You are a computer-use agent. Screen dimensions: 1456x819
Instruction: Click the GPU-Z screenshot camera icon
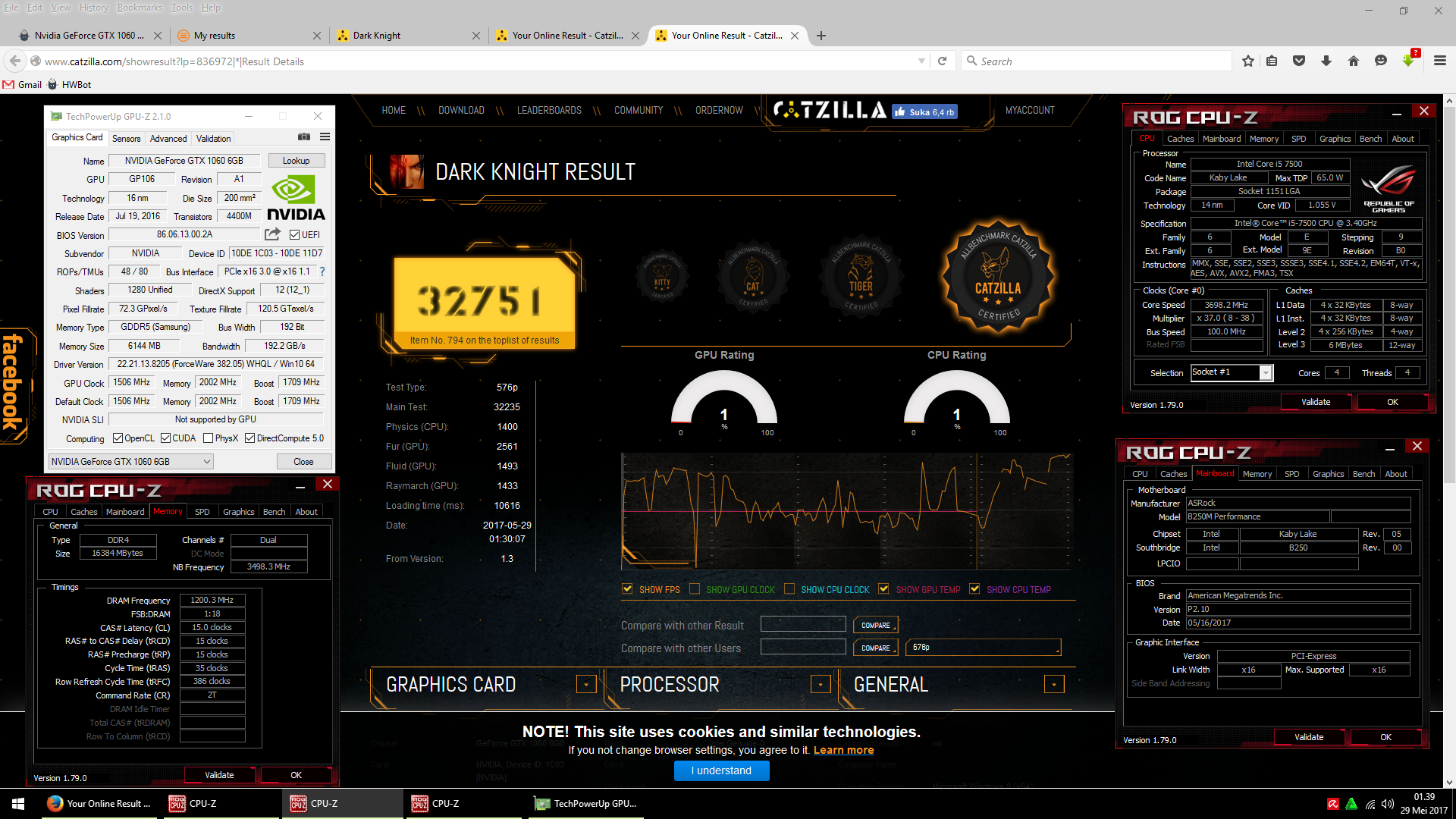[304, 137]
